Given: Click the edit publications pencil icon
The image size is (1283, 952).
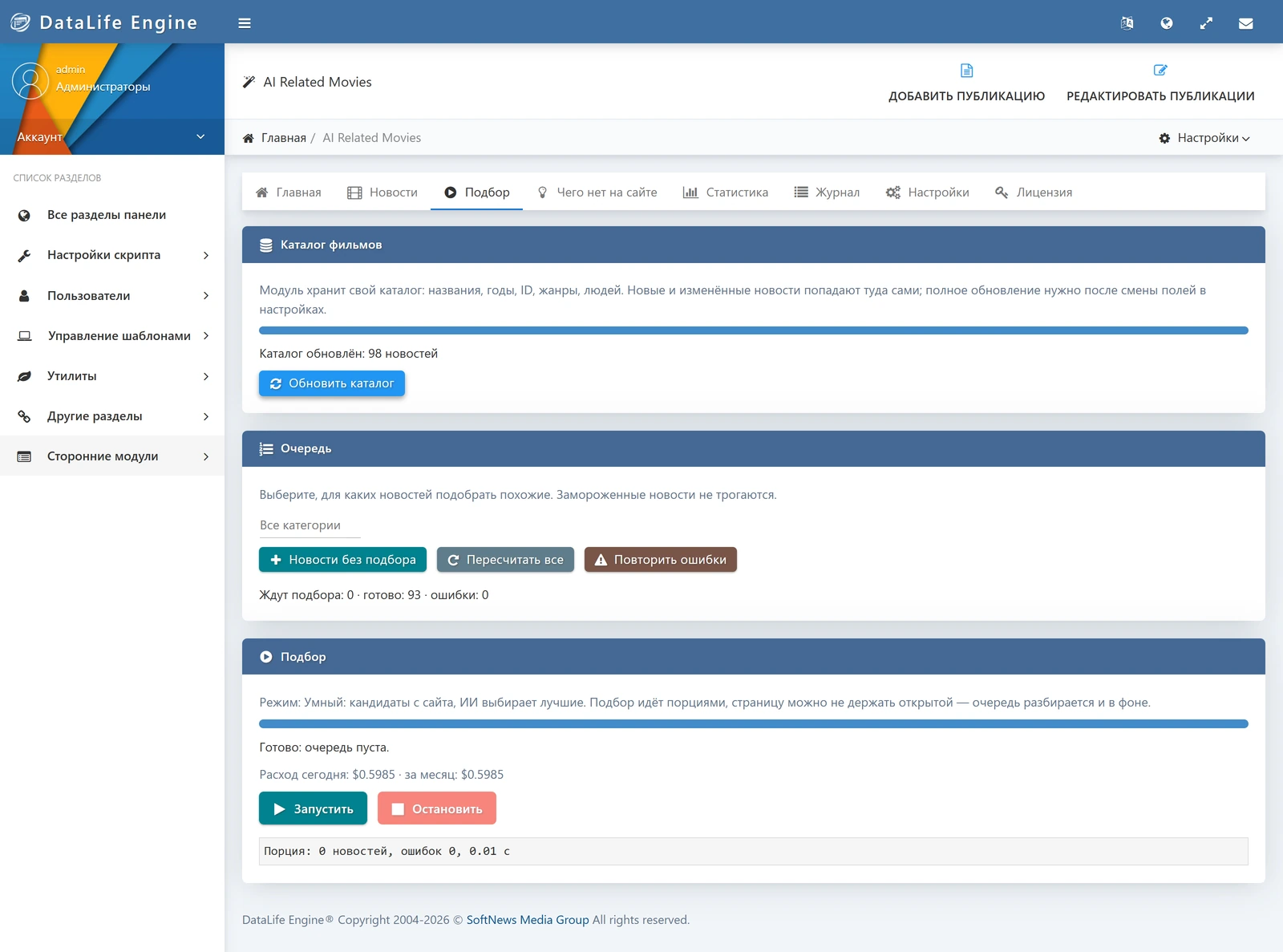Looking at the screenshot, I should point(1160,71).
